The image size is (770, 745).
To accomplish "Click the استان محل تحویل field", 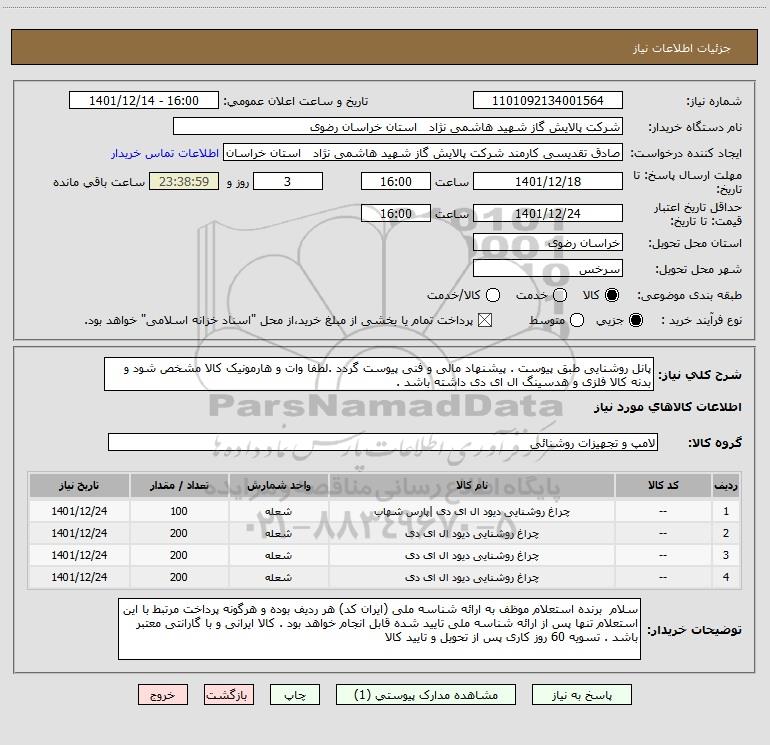I will (547, 243).
